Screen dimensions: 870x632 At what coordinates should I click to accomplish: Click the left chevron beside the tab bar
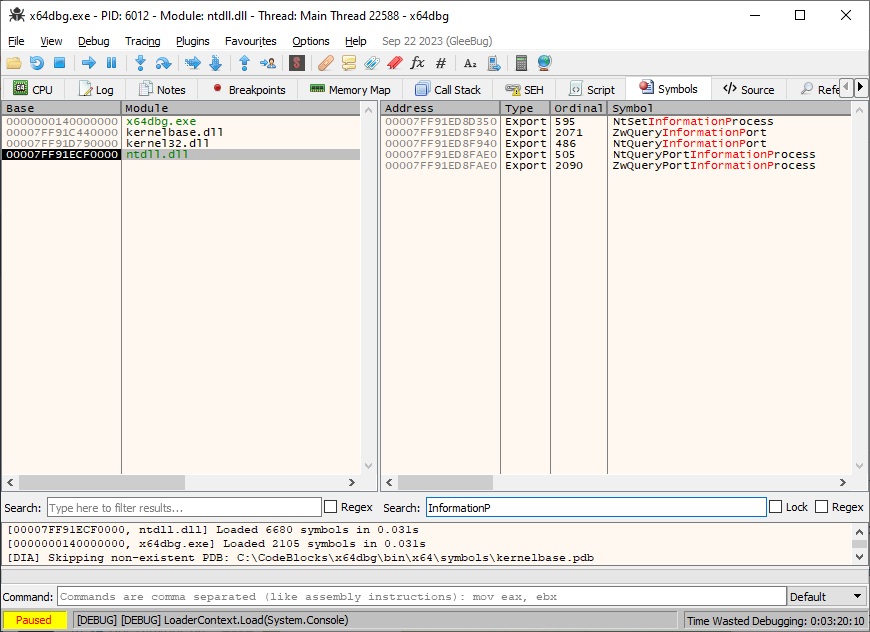(845, 88)
